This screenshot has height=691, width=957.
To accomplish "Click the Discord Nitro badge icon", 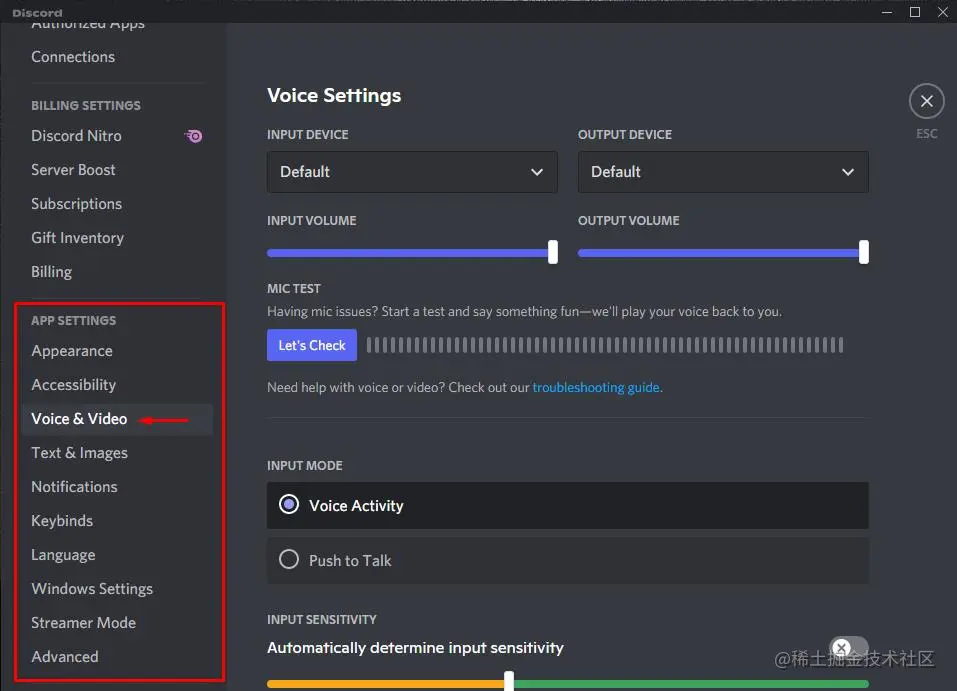I will coord(193,136).
